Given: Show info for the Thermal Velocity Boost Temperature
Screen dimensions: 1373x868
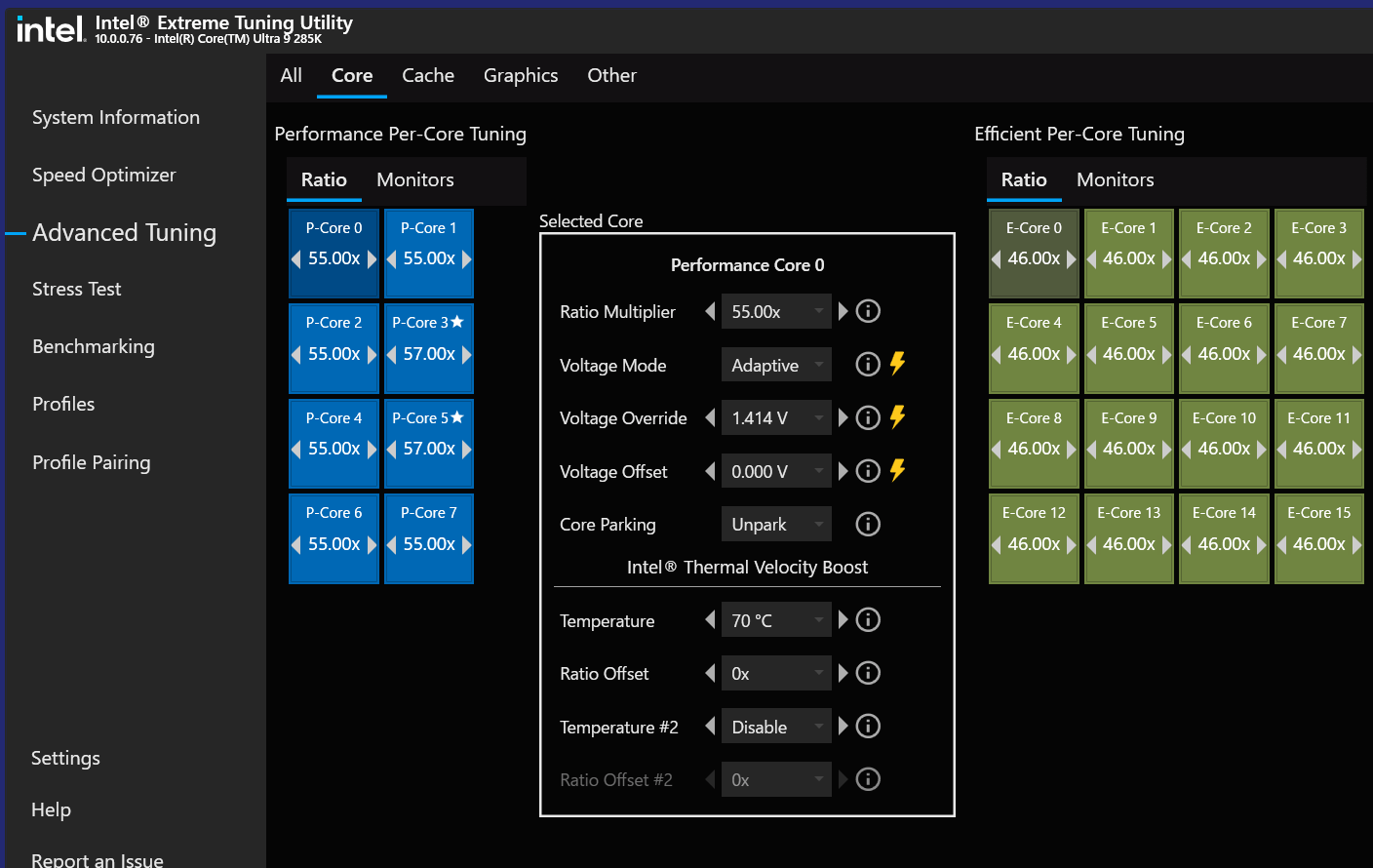Looking at the screenshot, I should pos(868,619).
